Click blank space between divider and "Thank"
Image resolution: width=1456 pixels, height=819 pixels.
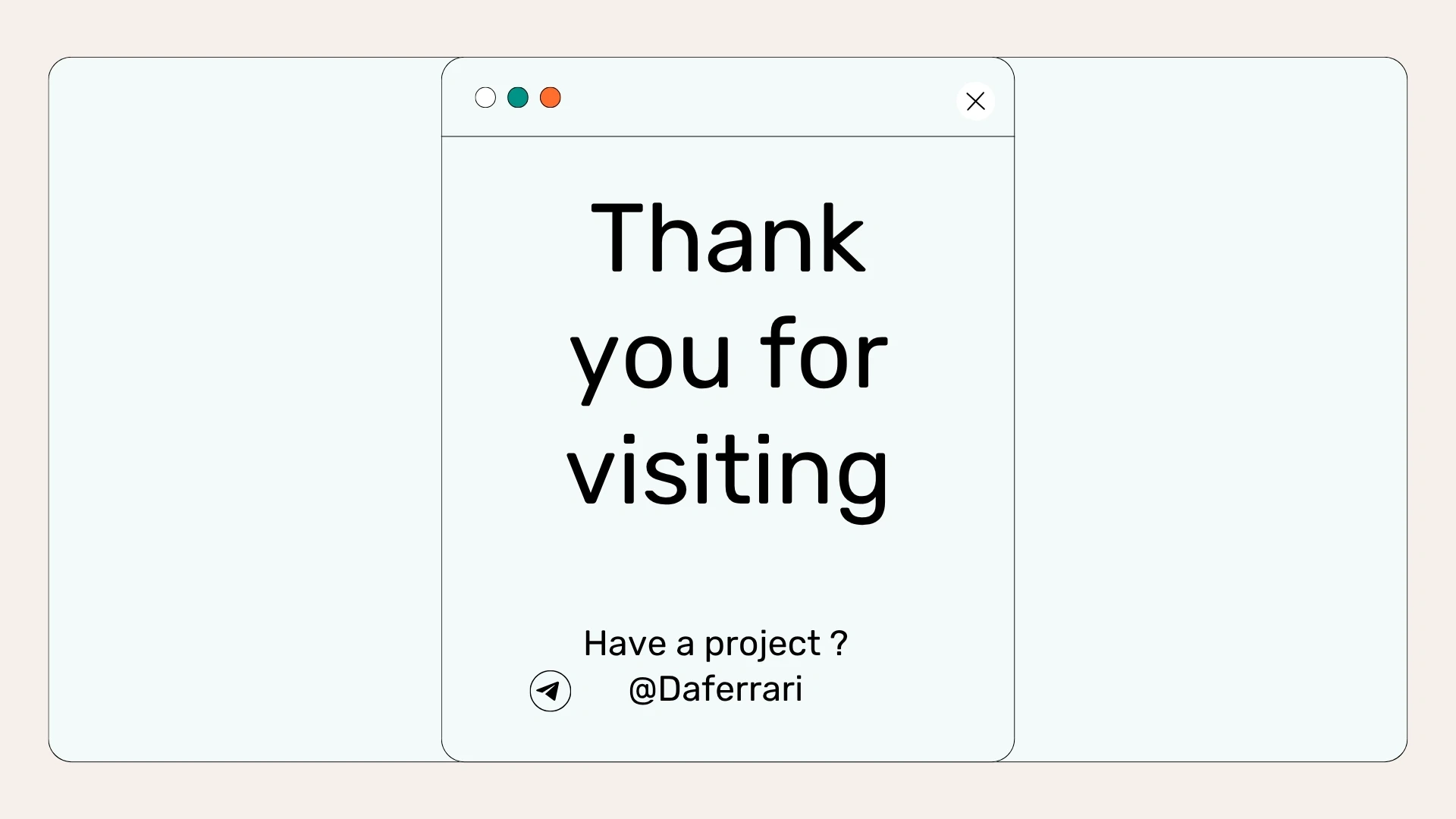click(728, 165)
